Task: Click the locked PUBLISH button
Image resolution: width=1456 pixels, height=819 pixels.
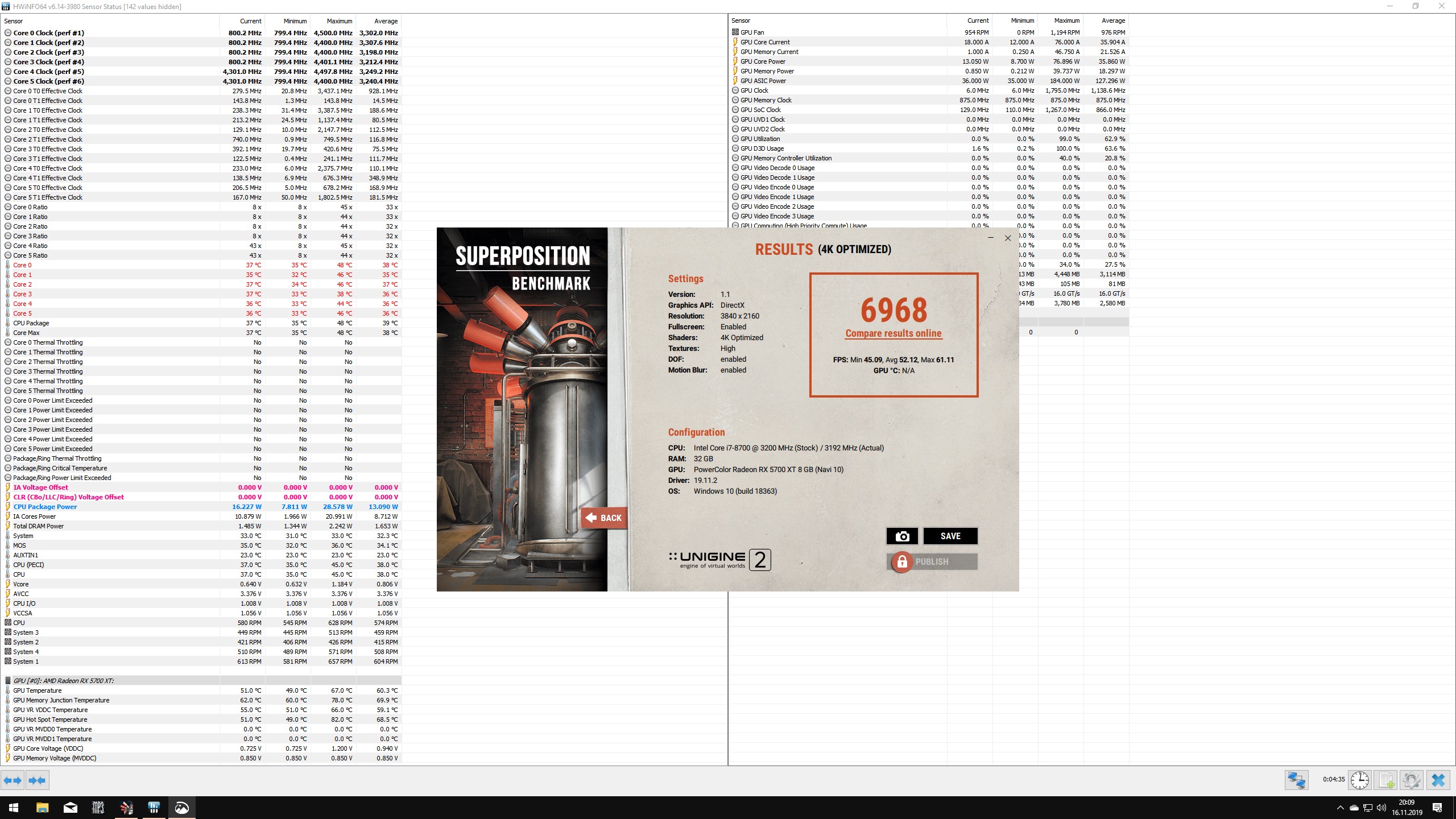Action: click(x=932, y=561)
